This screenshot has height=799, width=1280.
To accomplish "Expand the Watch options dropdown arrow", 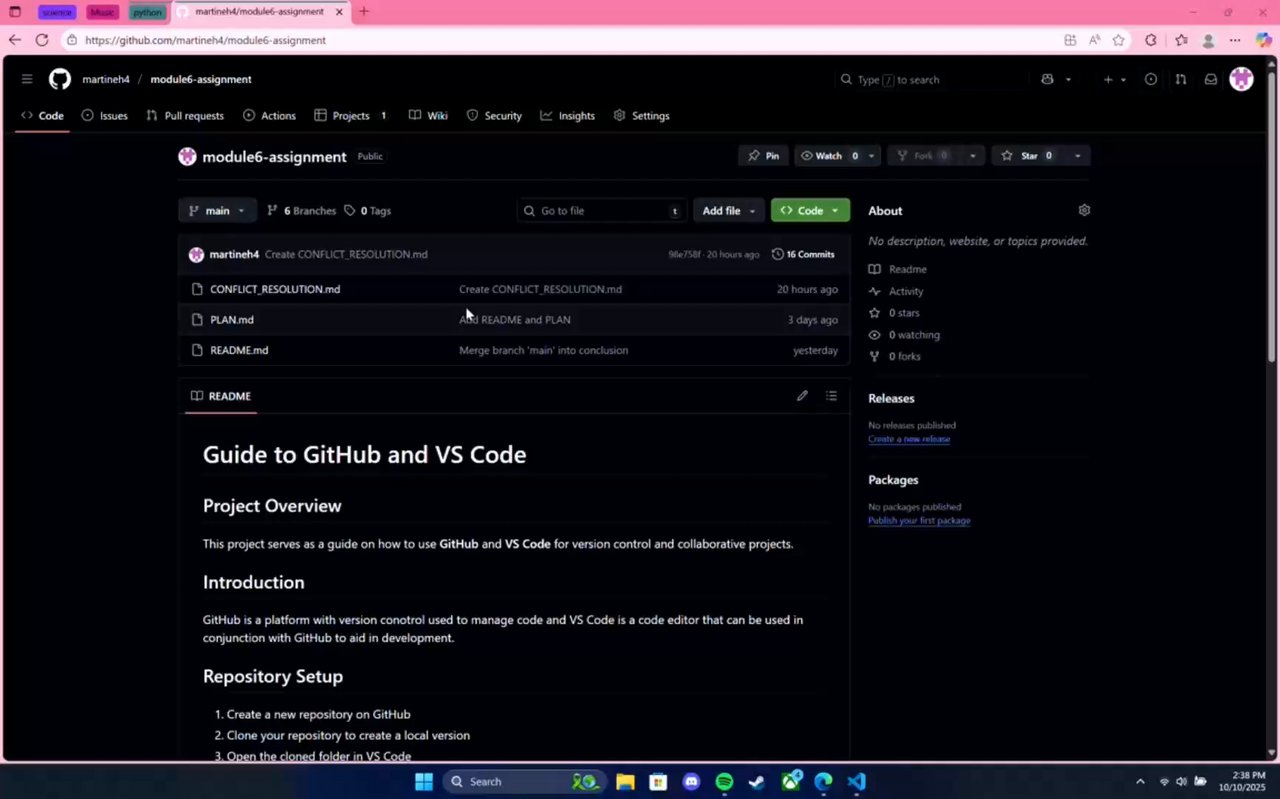I will click(871, 156).
